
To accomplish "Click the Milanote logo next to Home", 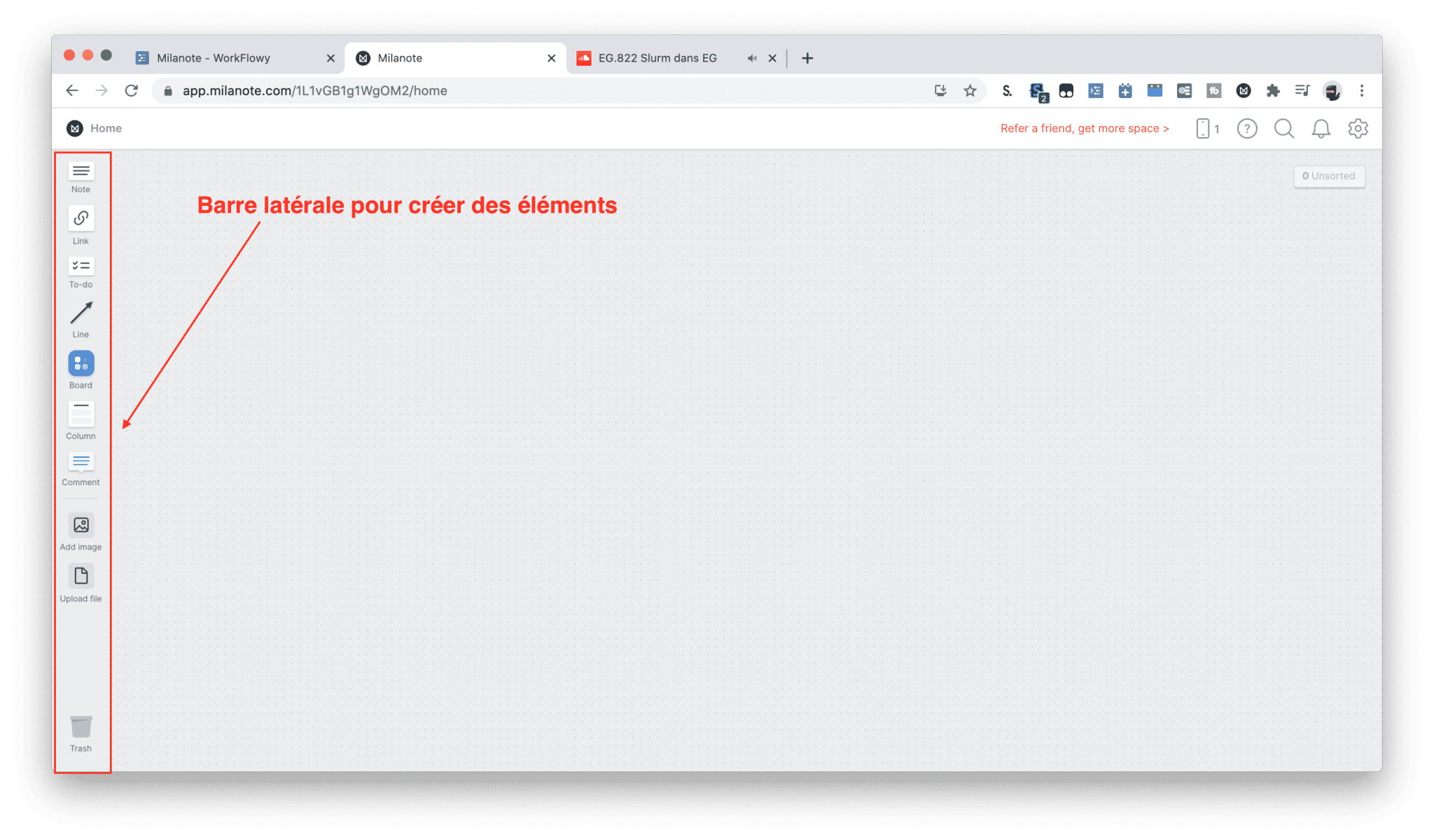I will pos(75,128).
